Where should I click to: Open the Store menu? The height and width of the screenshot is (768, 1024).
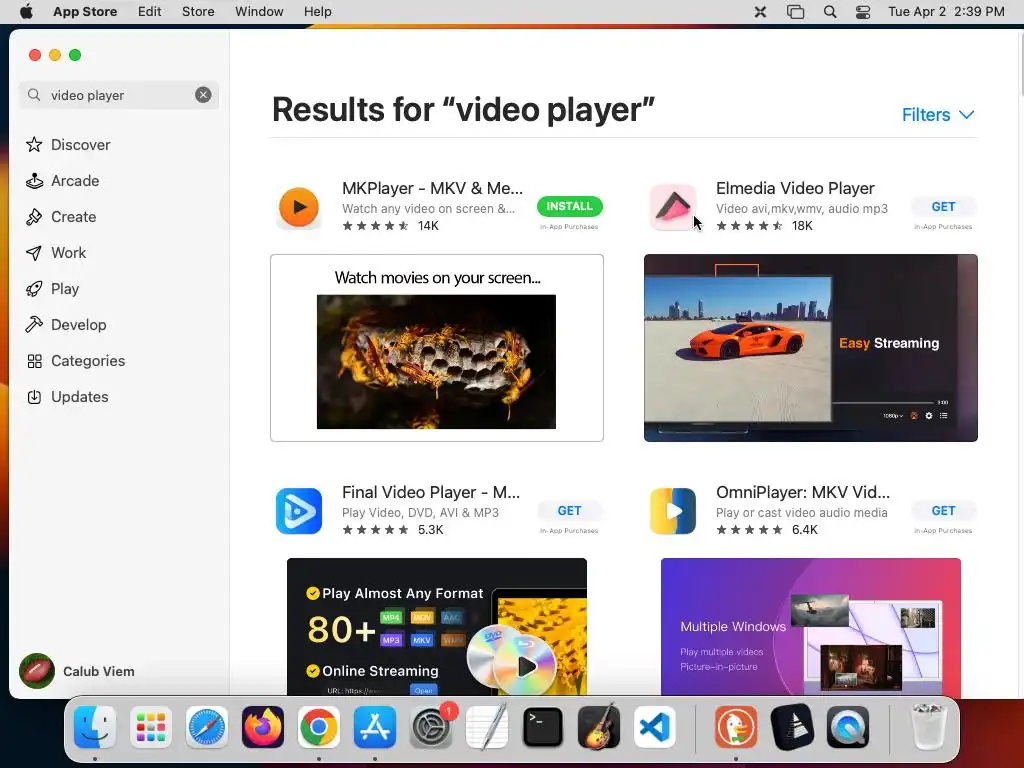[198, 12]
